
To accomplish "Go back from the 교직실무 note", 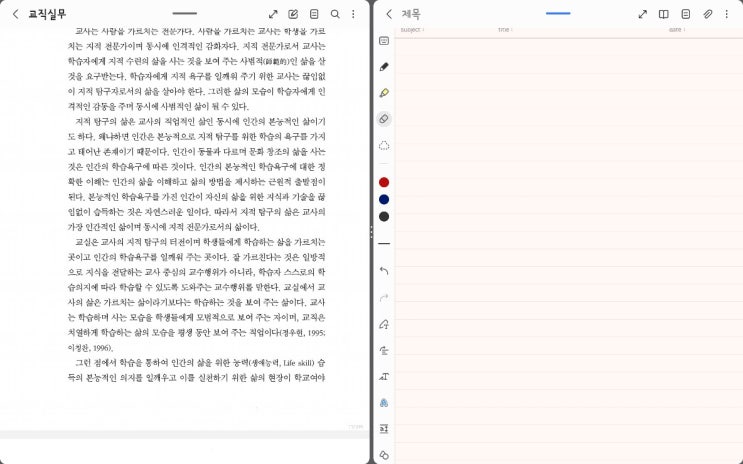I will 16,14.
